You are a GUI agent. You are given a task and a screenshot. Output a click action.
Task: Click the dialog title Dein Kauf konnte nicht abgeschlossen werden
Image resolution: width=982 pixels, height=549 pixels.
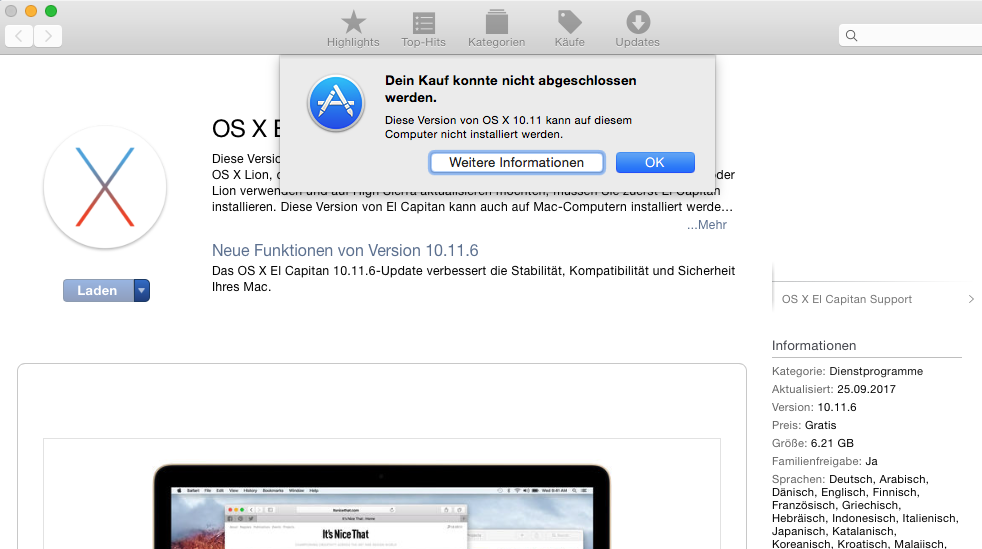point(510,89)
